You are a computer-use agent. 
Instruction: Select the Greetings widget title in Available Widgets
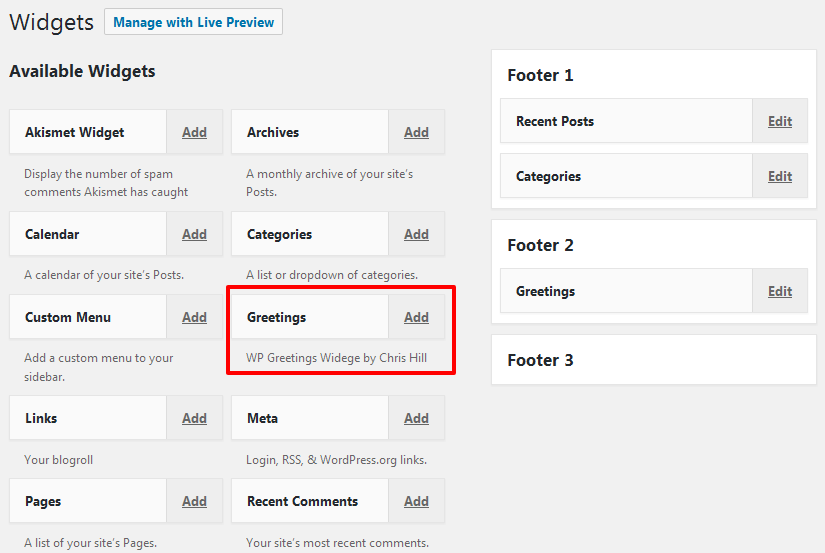click(x=276, y=317)
